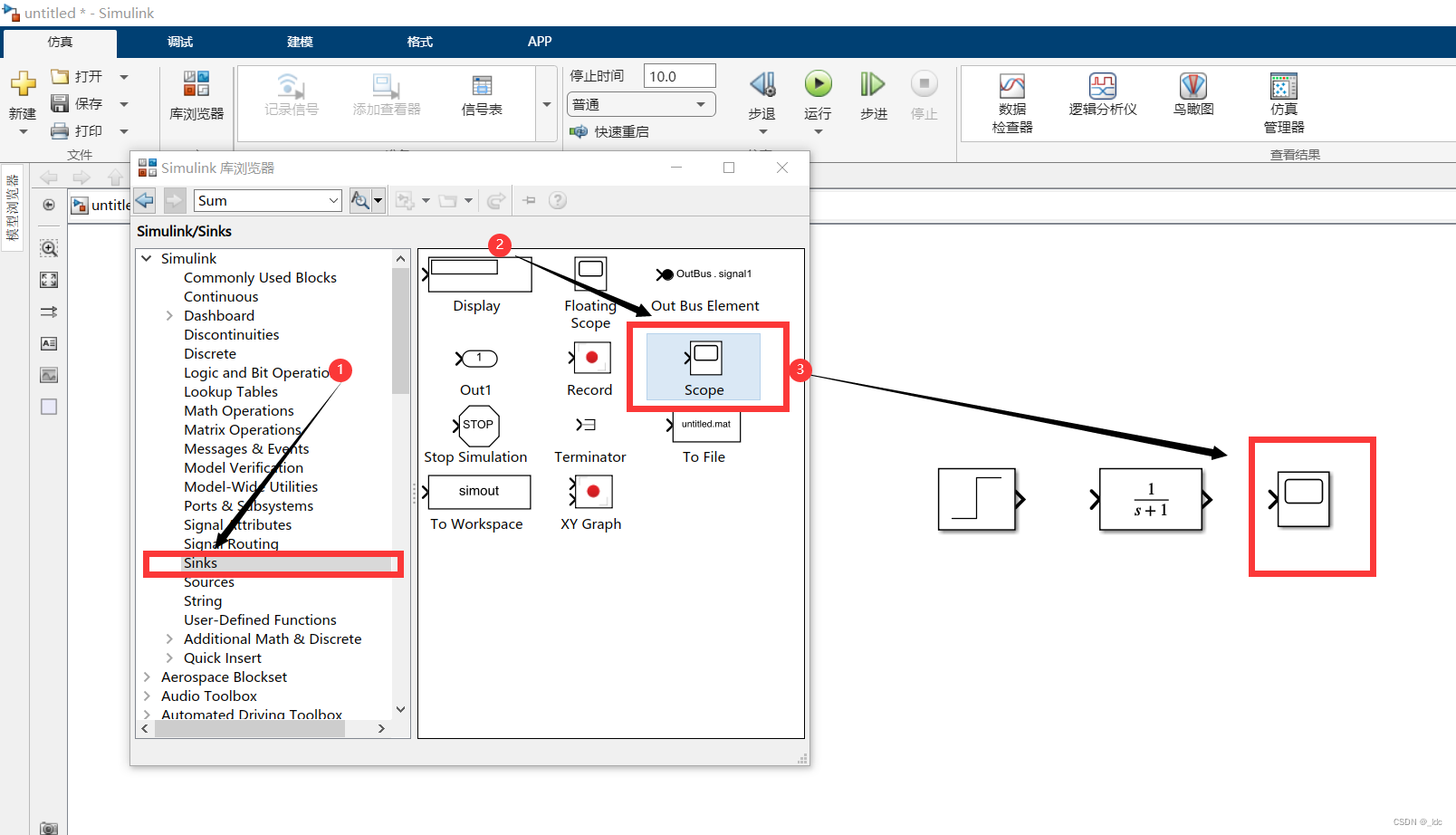Expand the signal tools gallery arrow

click(x=547, y=104)
